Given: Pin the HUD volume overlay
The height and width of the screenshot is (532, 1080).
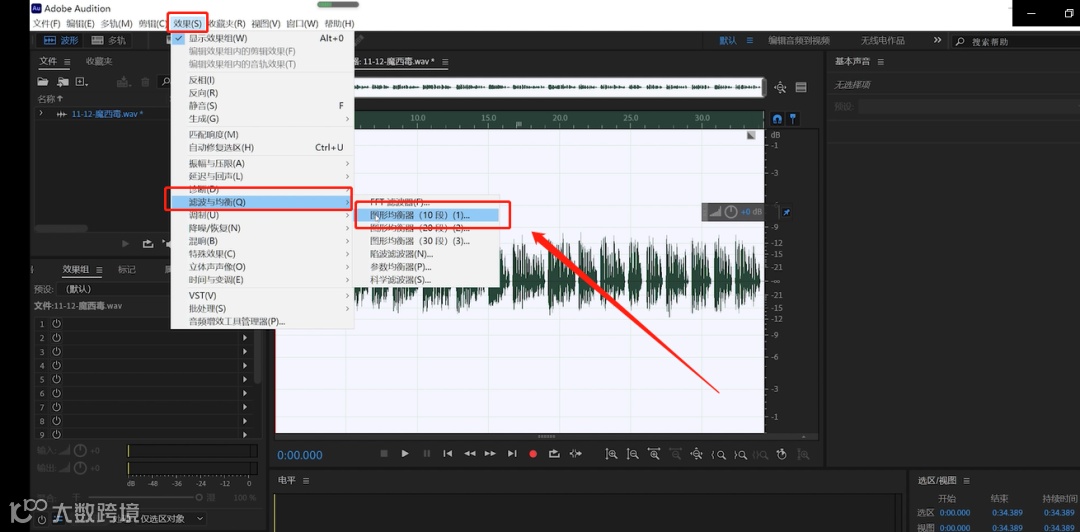Looking at the screenshot, I should [787, 212].
